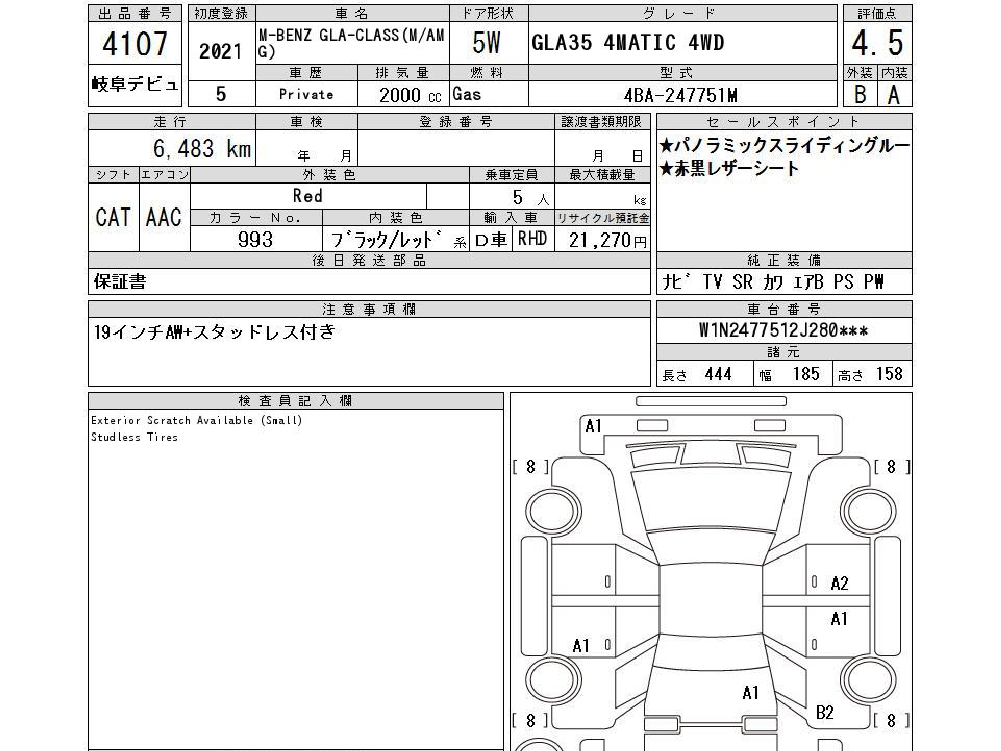The height and width of the screenshot is (751, 1001).
Task: Select chassis number W1N2477512J280***
Action: coord(783,331)
